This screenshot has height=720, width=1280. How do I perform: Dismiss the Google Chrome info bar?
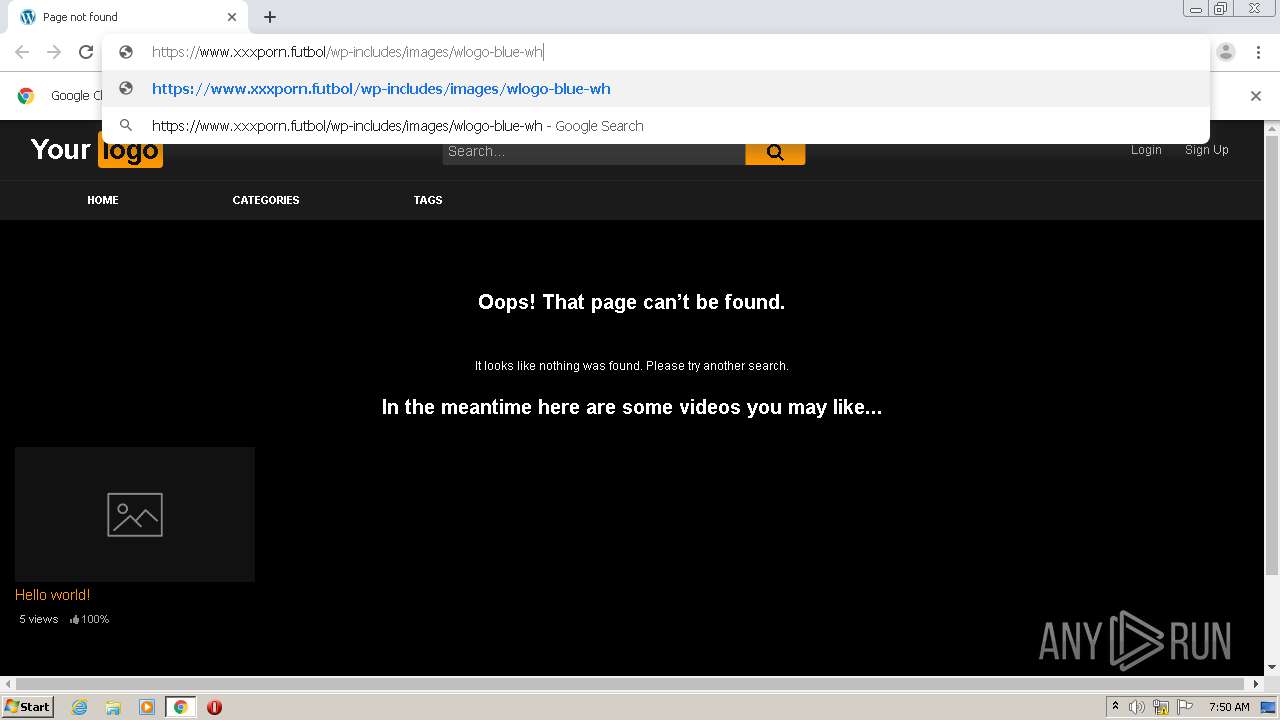click(x=1256, y=96)
